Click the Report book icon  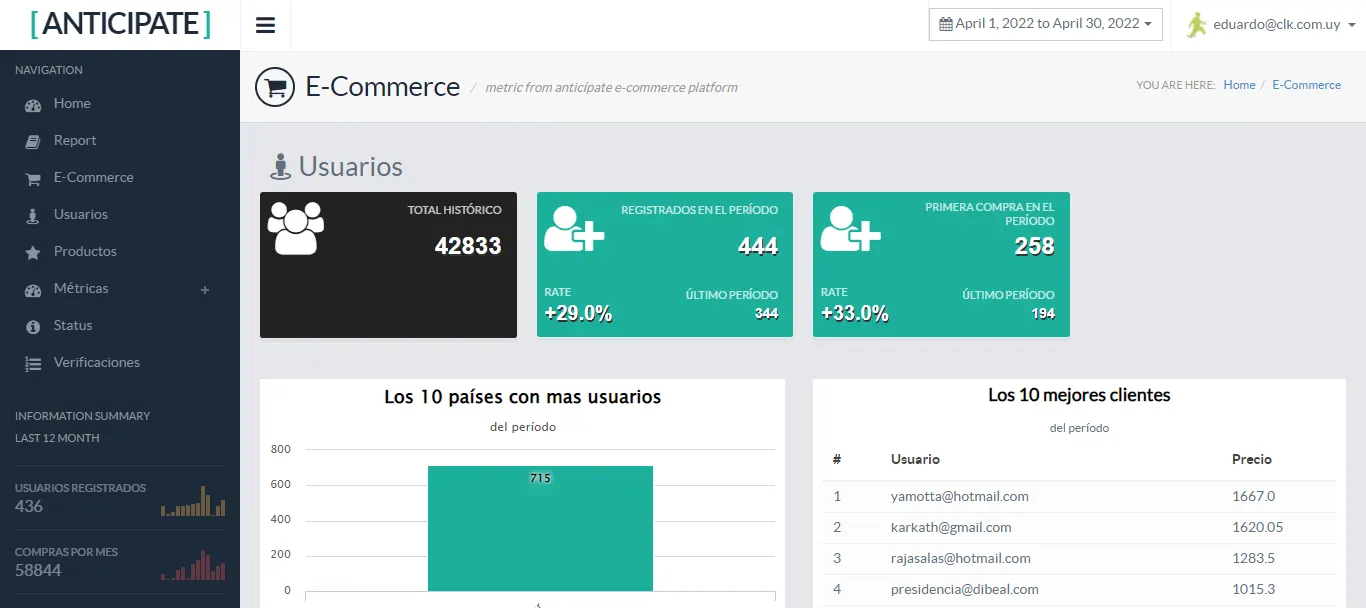33,141
